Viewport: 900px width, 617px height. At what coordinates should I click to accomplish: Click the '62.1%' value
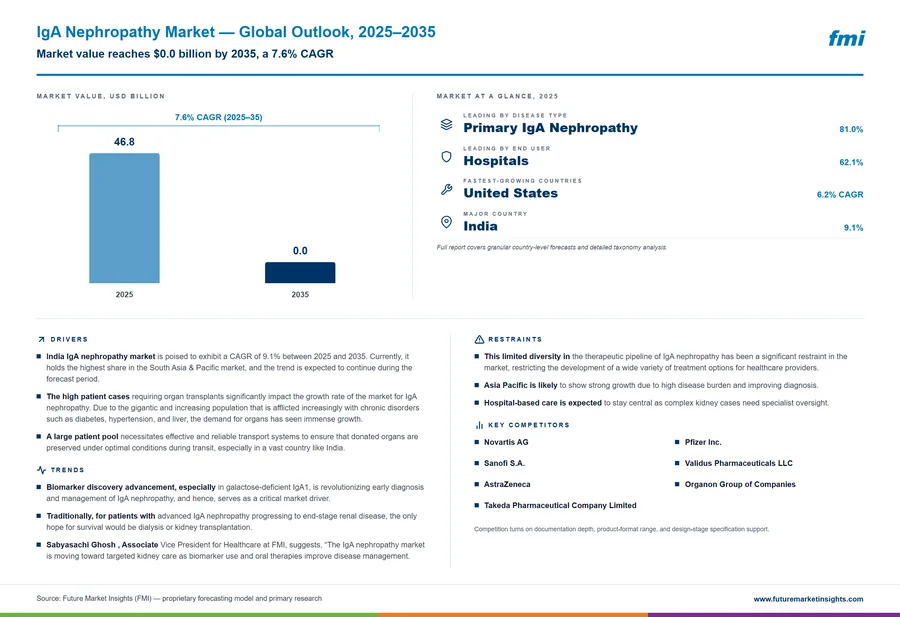point(851,162)
